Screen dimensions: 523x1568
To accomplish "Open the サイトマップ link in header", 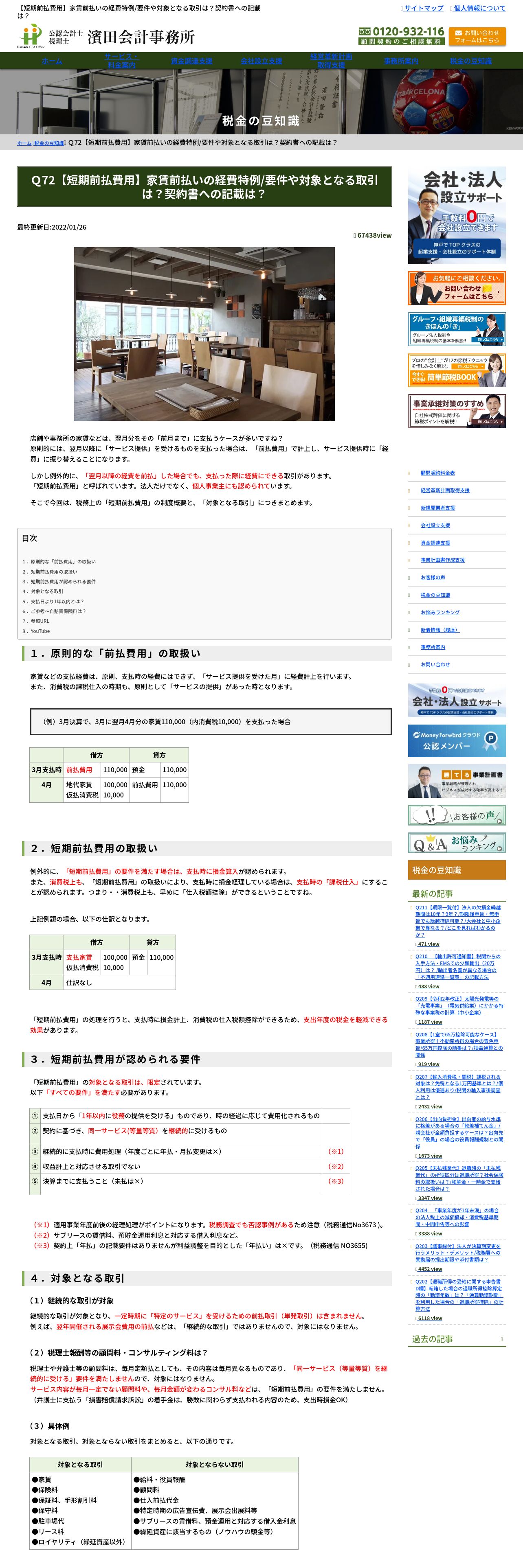I will [x=424, y=8].
